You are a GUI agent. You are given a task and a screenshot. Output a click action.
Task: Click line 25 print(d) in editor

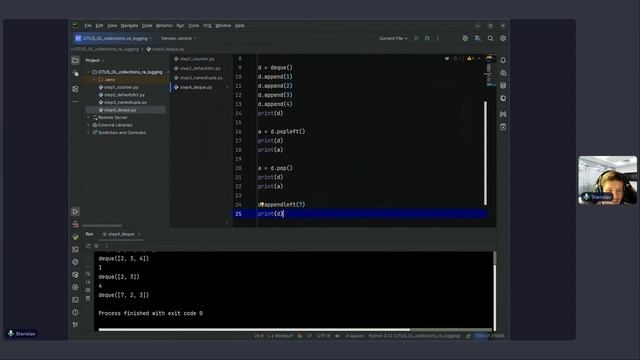click(x=270, y=214)
